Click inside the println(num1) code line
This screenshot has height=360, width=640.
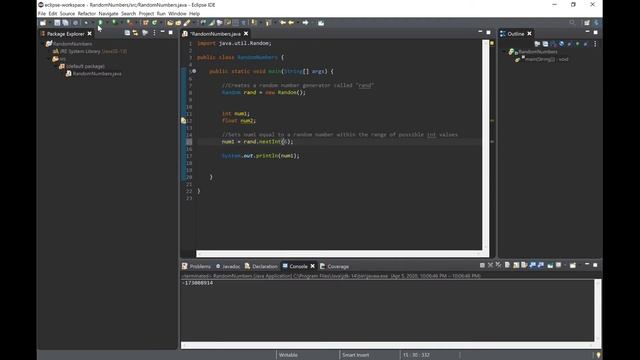pyautogui.click(x=260, y=156)
